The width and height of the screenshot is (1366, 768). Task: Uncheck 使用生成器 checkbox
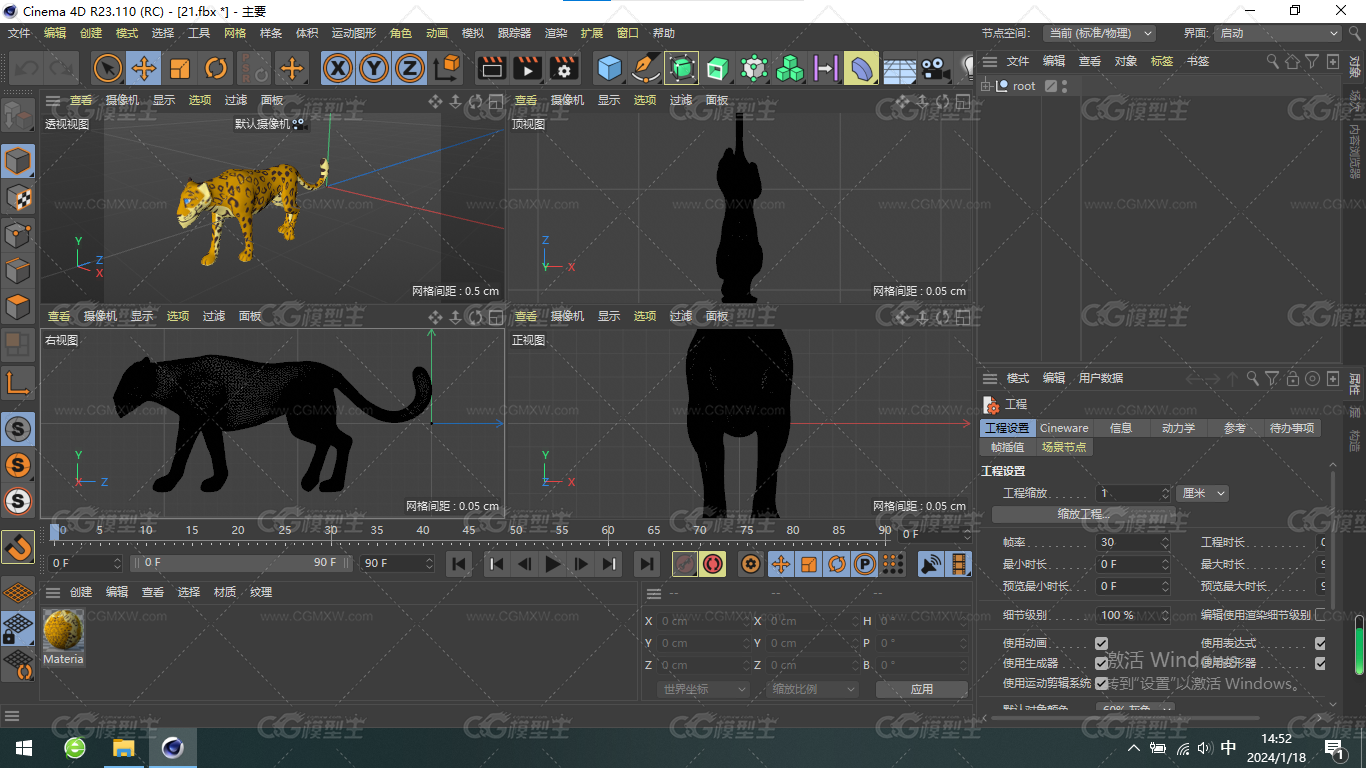point(1101,663)
